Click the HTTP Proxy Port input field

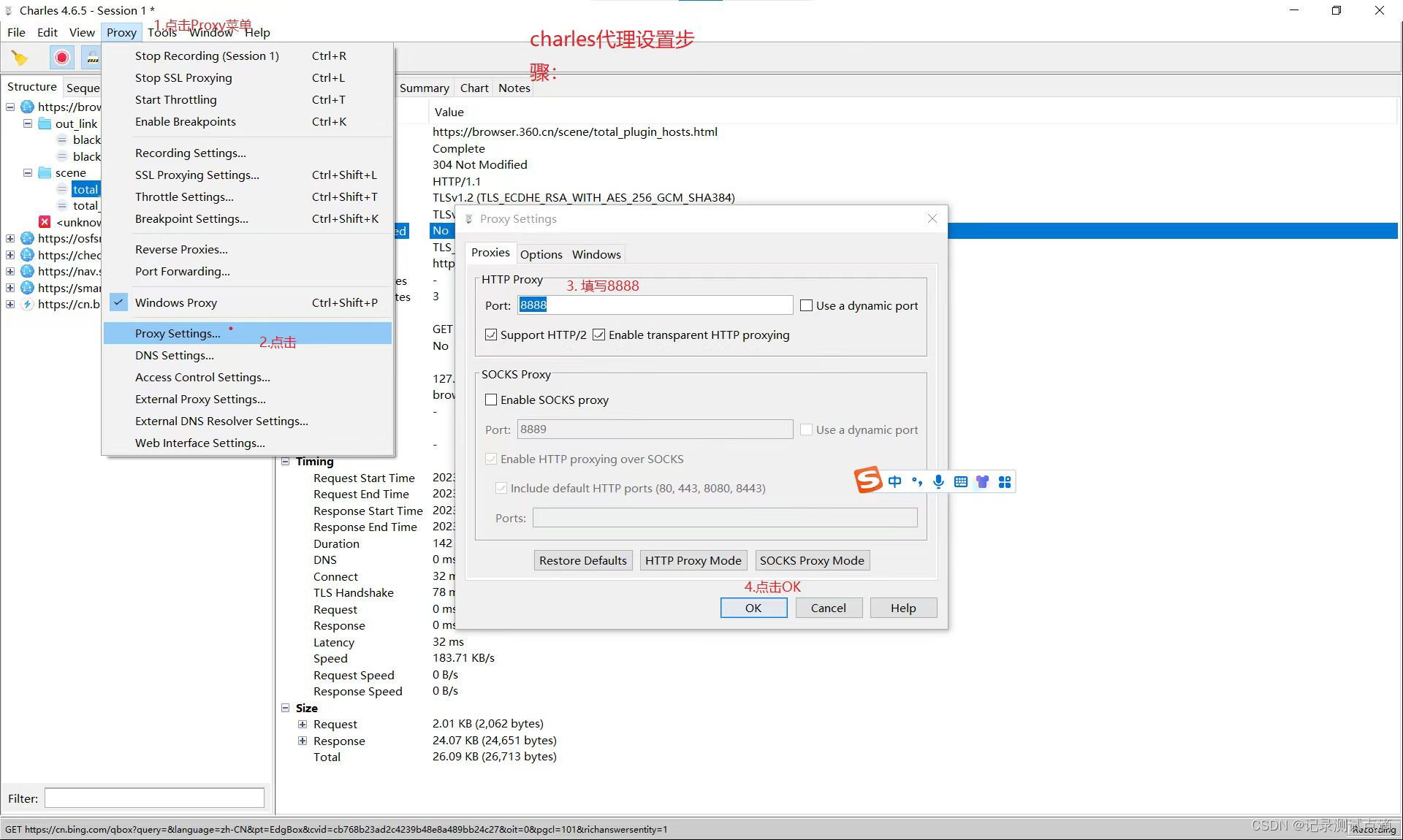[654, 305]
